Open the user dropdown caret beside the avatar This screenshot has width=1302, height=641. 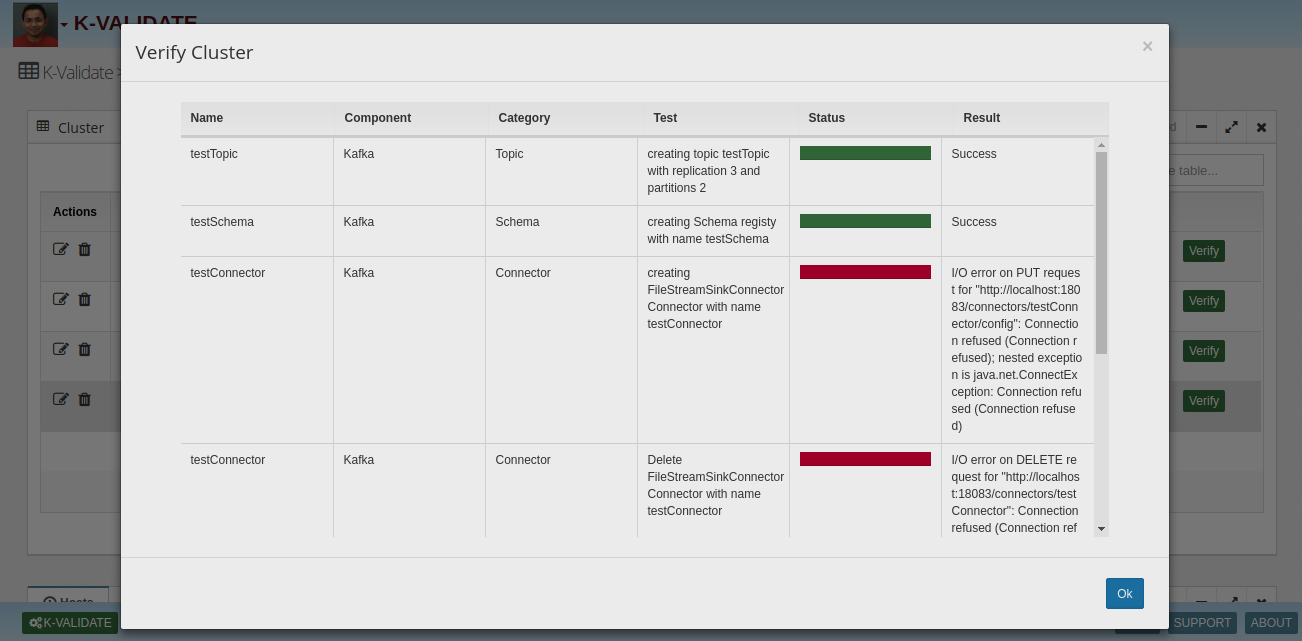tap(65, 24)
